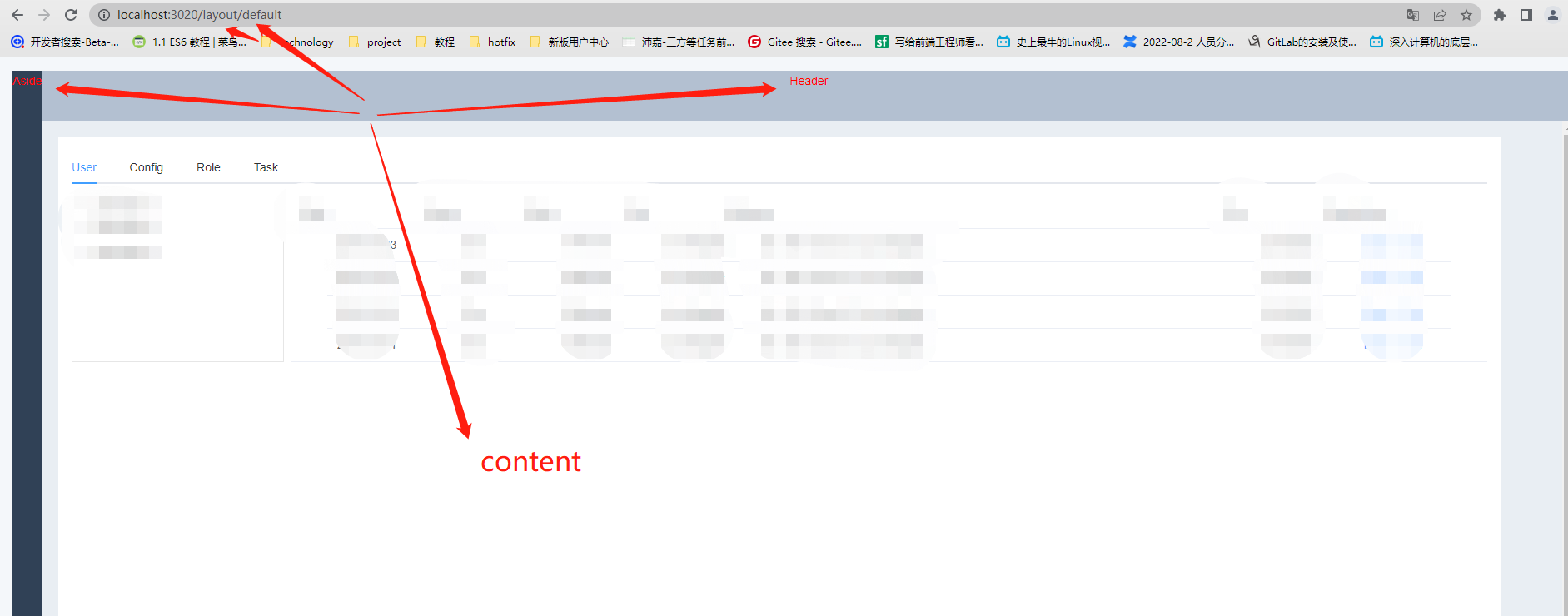
Task: Expand the 教程 bookmark folder
Action: point(435,42)
